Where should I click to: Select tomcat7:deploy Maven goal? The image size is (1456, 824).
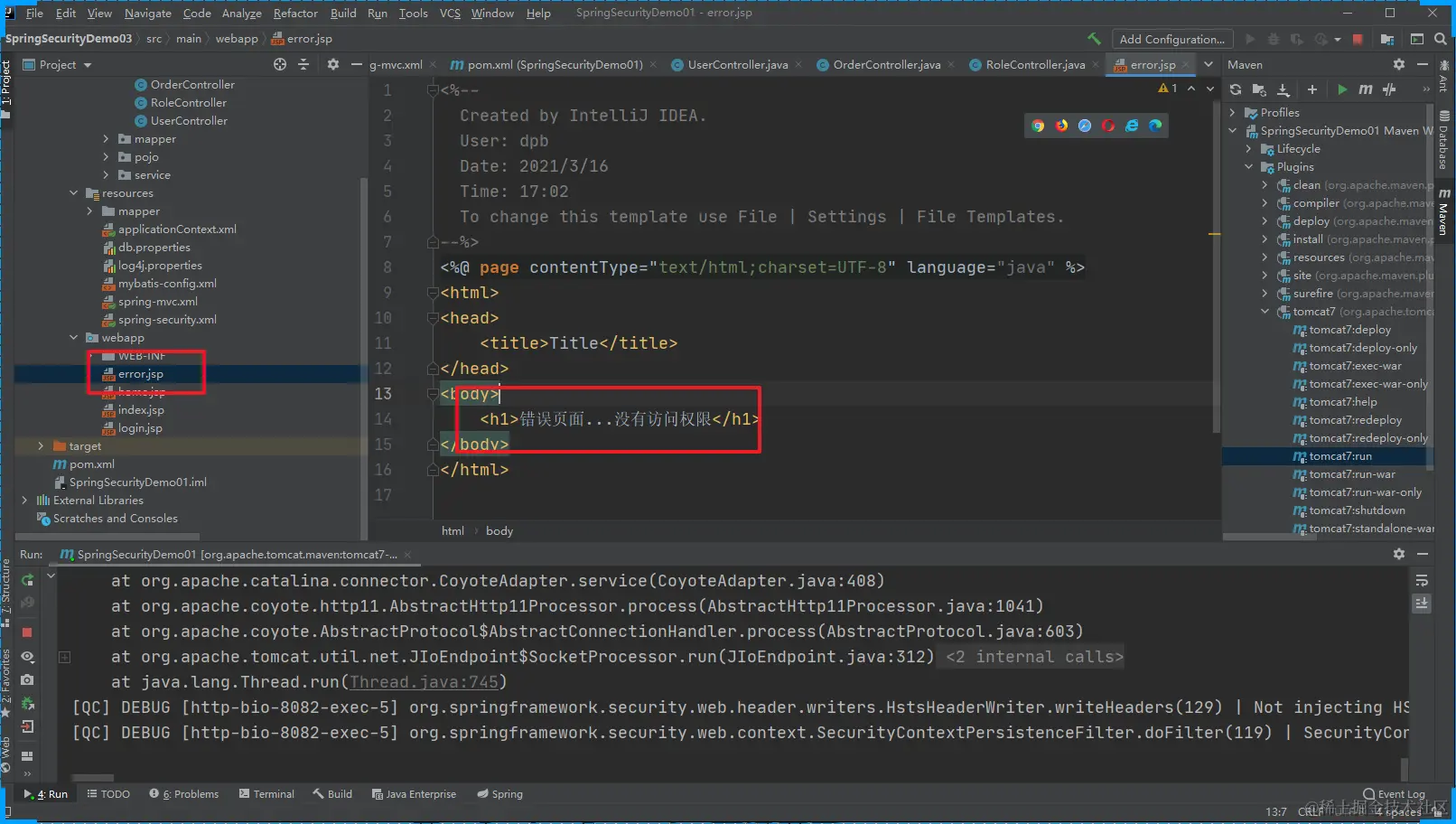[x=1349, y=329]
